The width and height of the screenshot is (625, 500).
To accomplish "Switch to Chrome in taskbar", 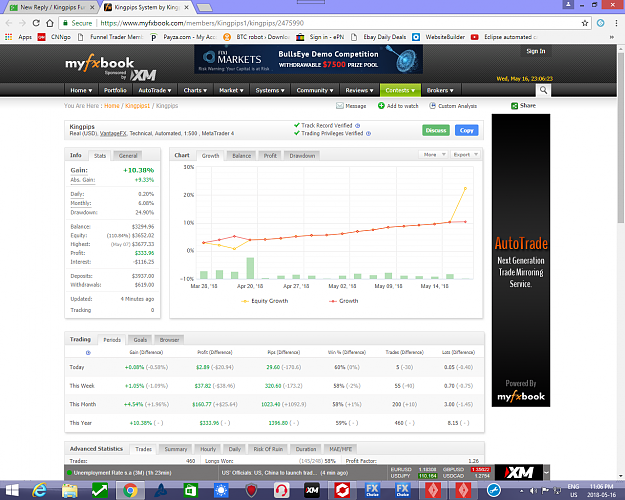I will [x=130, y=490].
